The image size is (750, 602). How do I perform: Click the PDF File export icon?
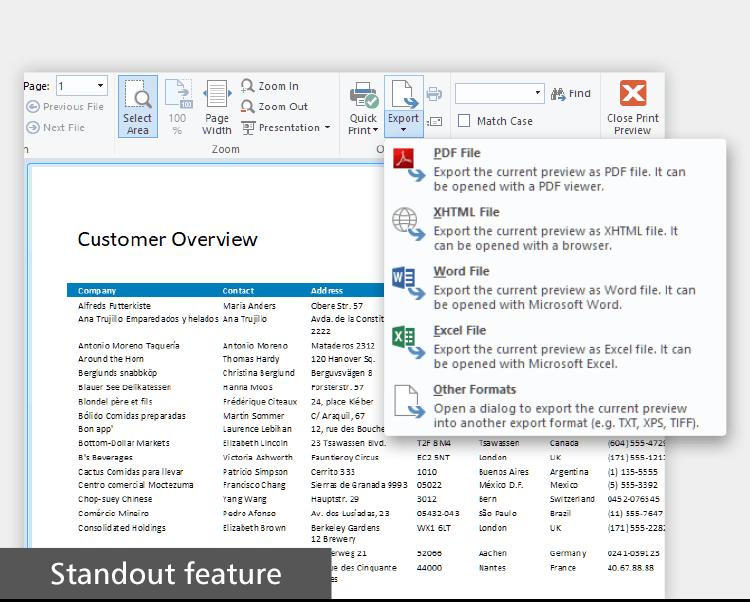pyautogui.click(x=408, y=165)
